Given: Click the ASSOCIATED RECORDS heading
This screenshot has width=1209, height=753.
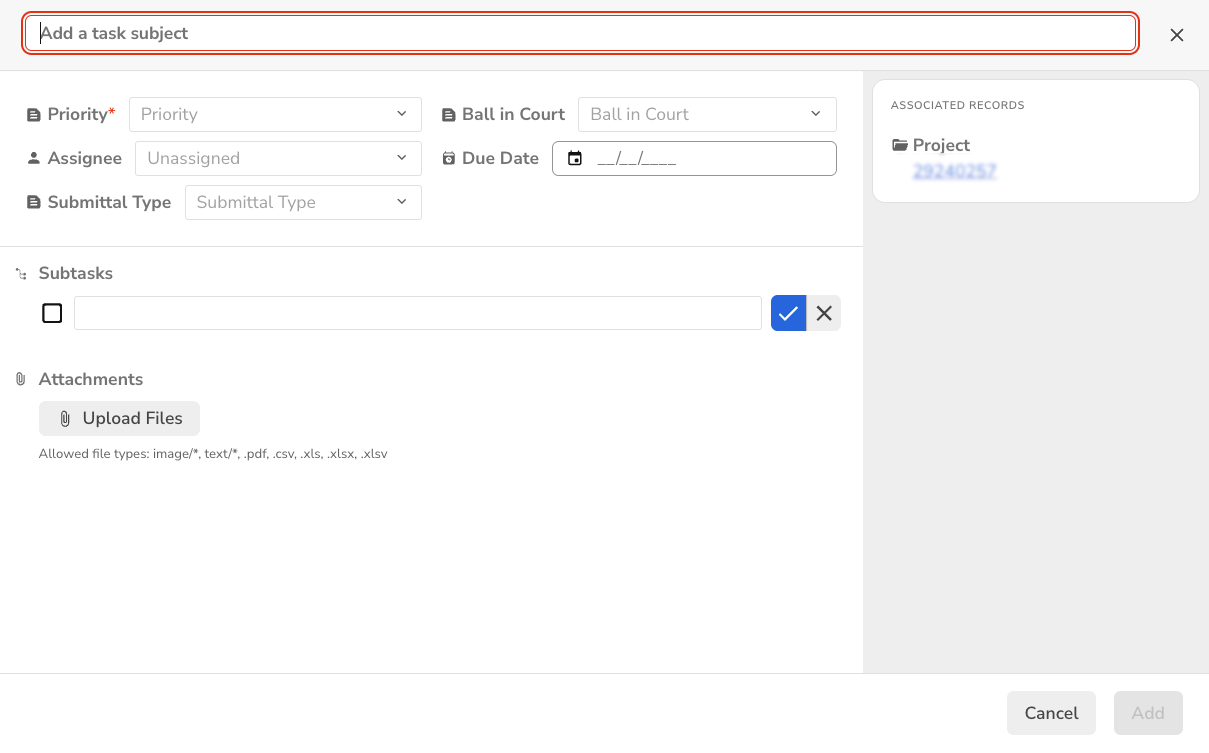Looking at the screenshot, I should [957, 105].
